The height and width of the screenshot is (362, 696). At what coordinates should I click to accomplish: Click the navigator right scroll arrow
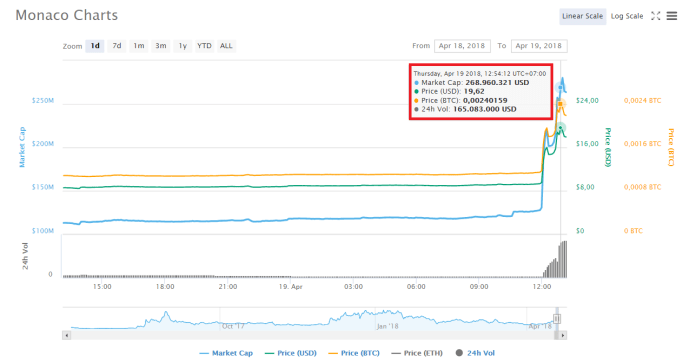click(563, 335)
